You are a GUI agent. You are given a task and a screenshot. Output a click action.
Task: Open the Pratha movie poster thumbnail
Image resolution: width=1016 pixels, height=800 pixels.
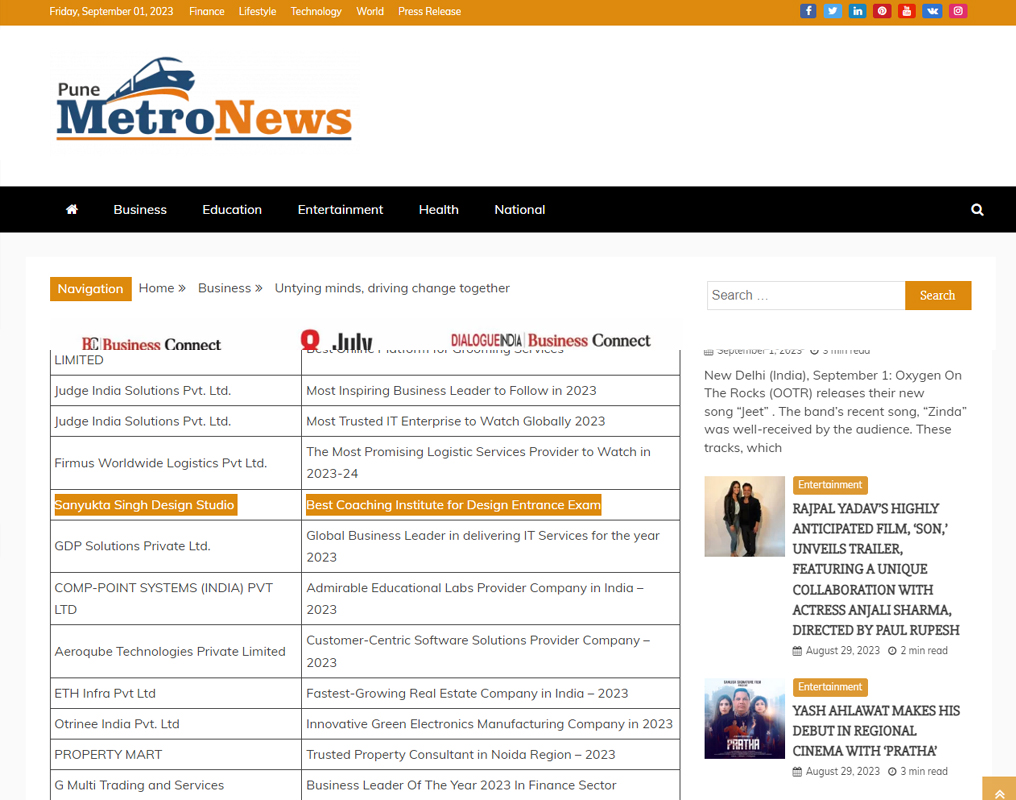(745, 718)
